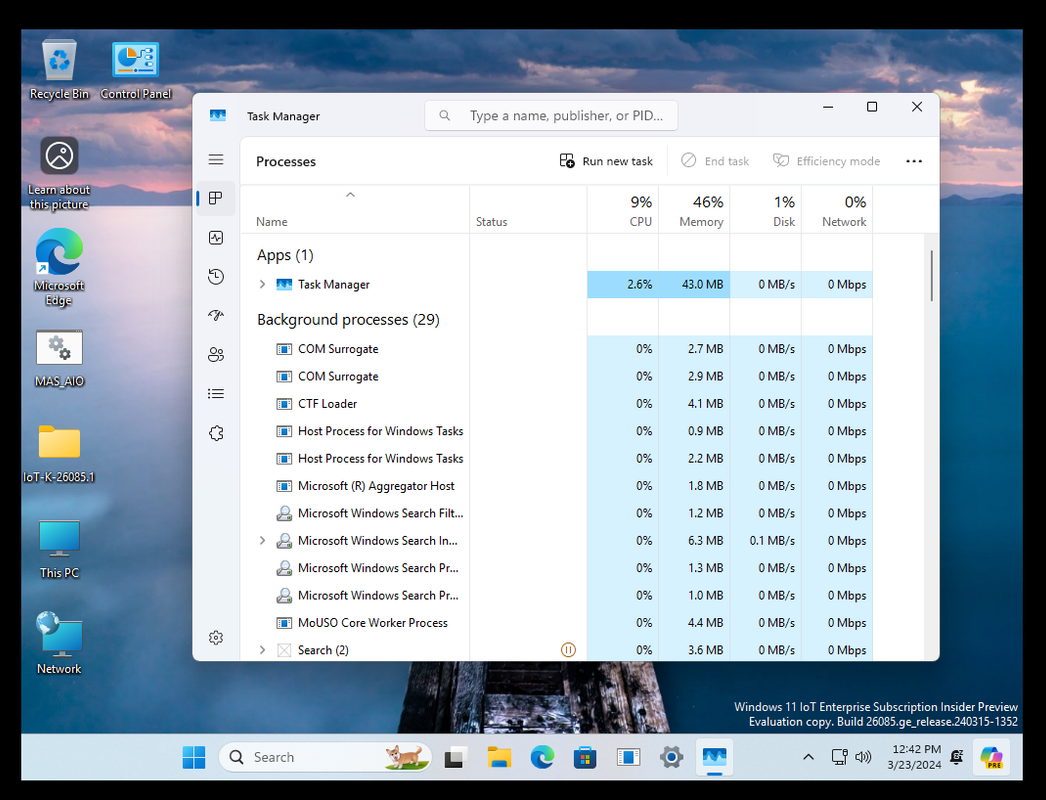1046x800 pixels.
Task: Open Task View icon on taskbar
Action: point(454,757)
